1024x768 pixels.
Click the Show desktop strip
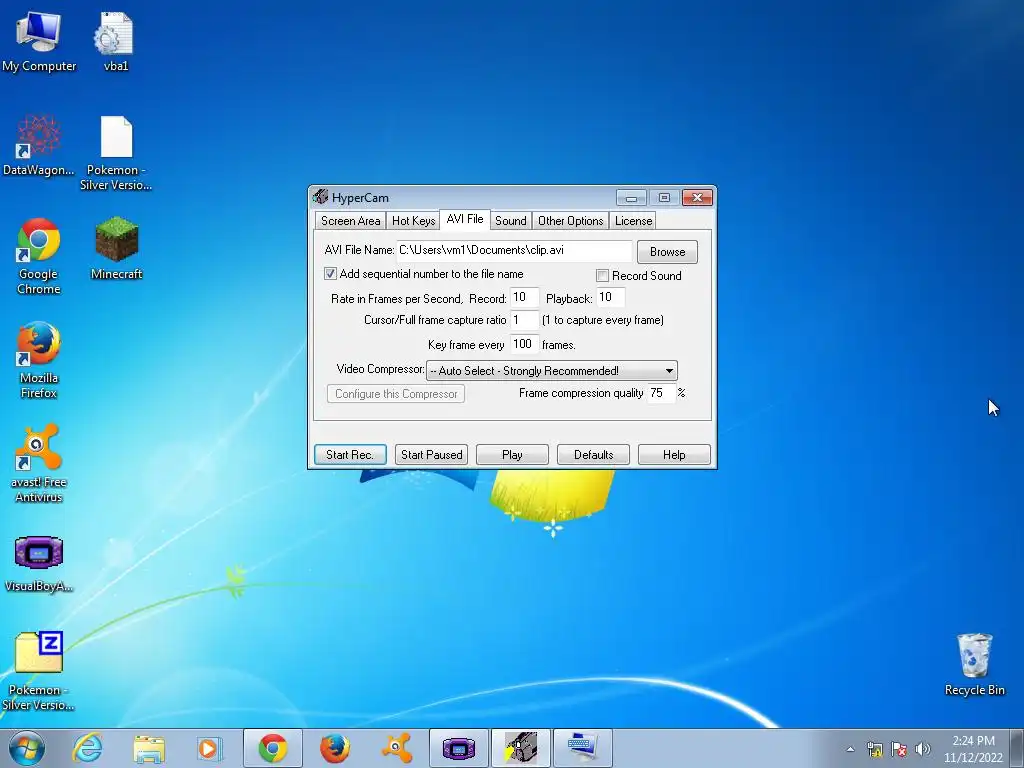tap(1017, 748)
